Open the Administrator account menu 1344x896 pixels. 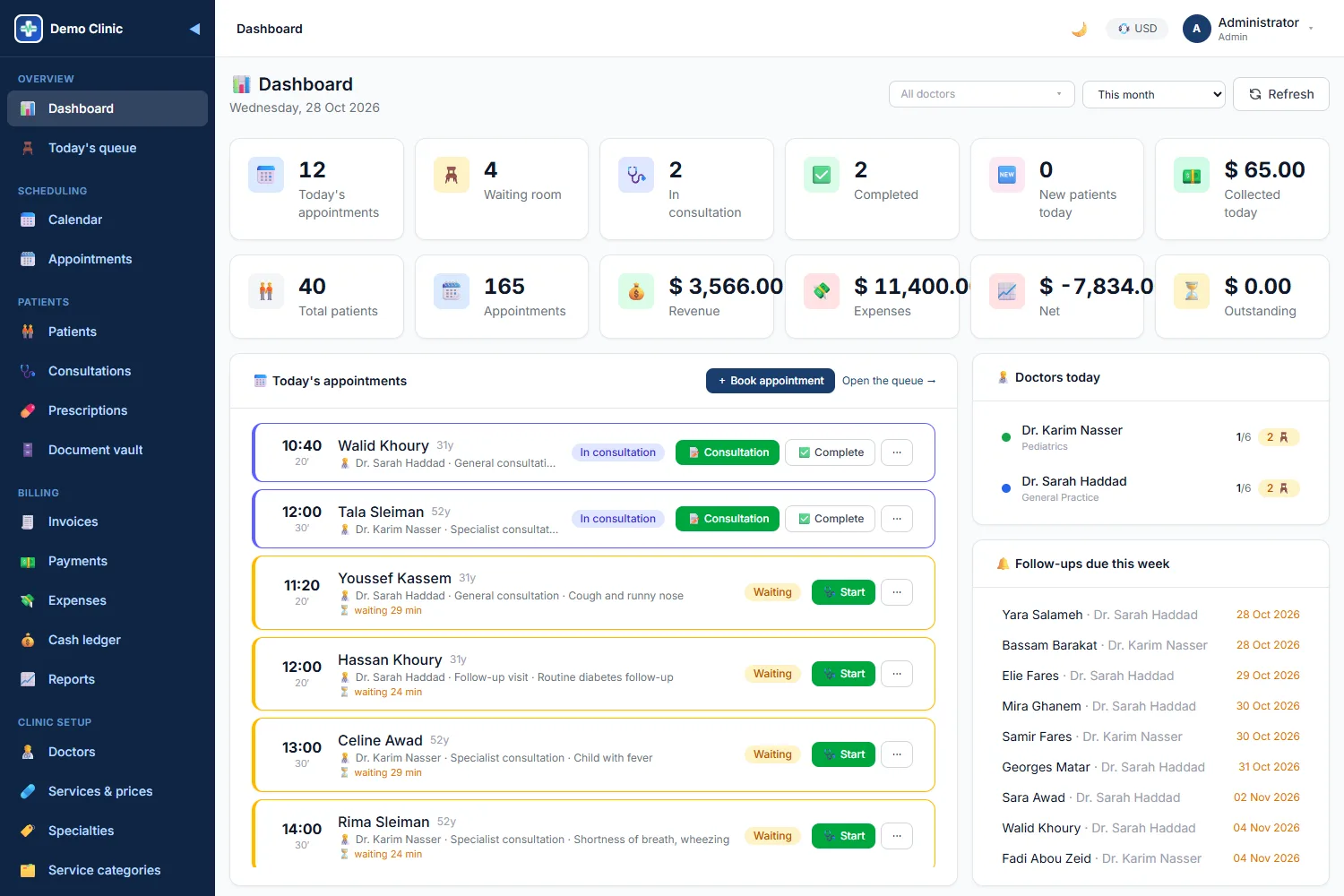(x=1249, y=29)
